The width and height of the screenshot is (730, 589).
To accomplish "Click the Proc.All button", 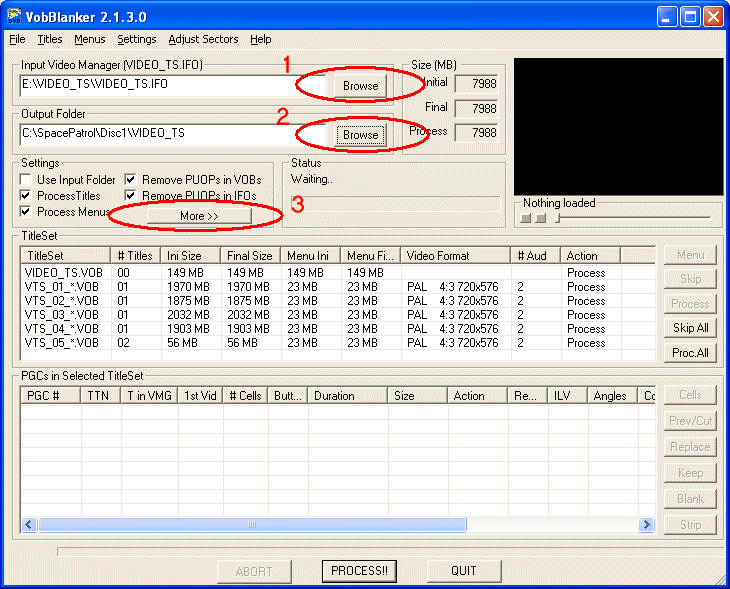I will 690,352.
